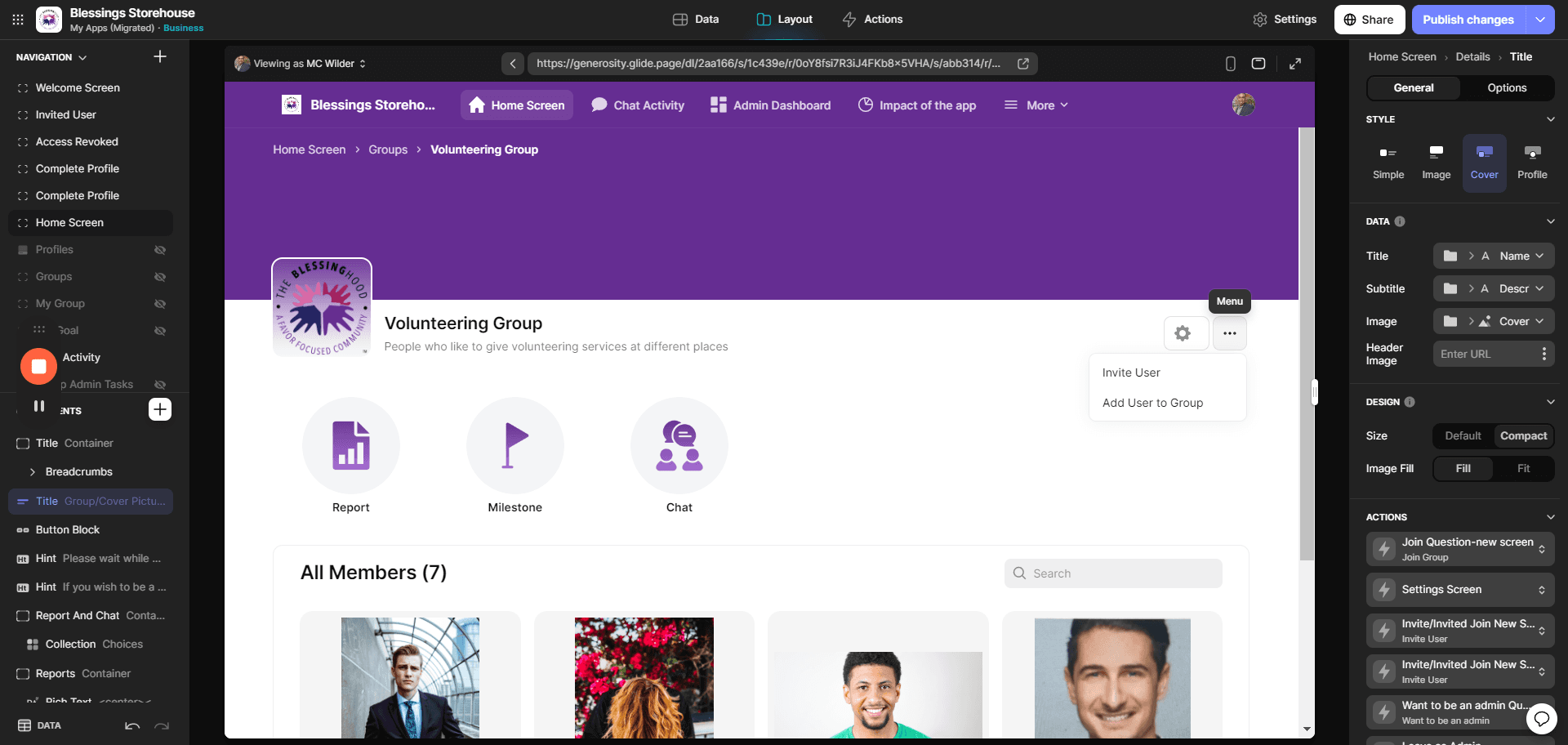This screenshot has height=745, width=1568.
Task: Change the Viewing as user selector
Action: [x=301, y=64]
